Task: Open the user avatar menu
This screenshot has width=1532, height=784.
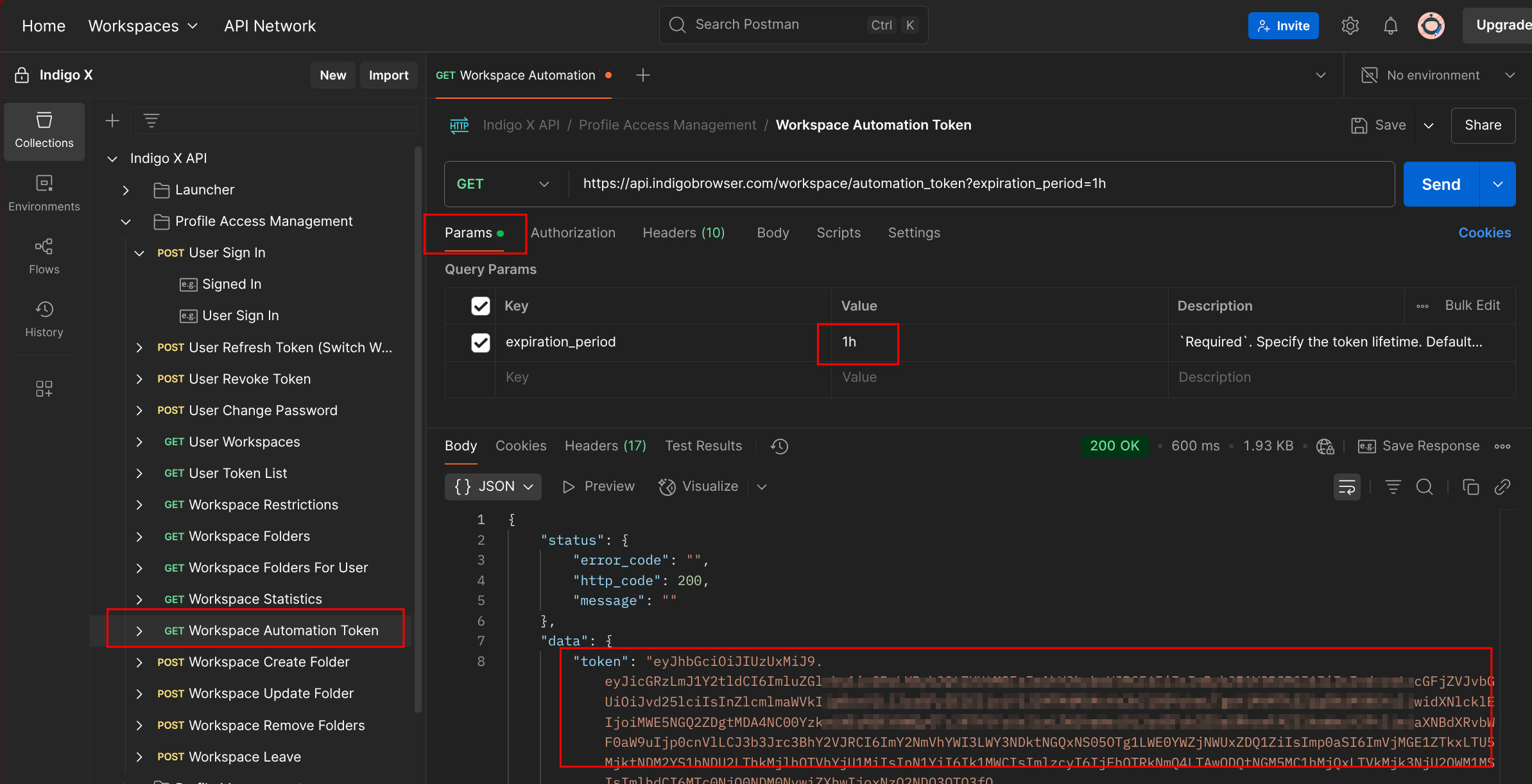Action: [x=1431, y=26]
